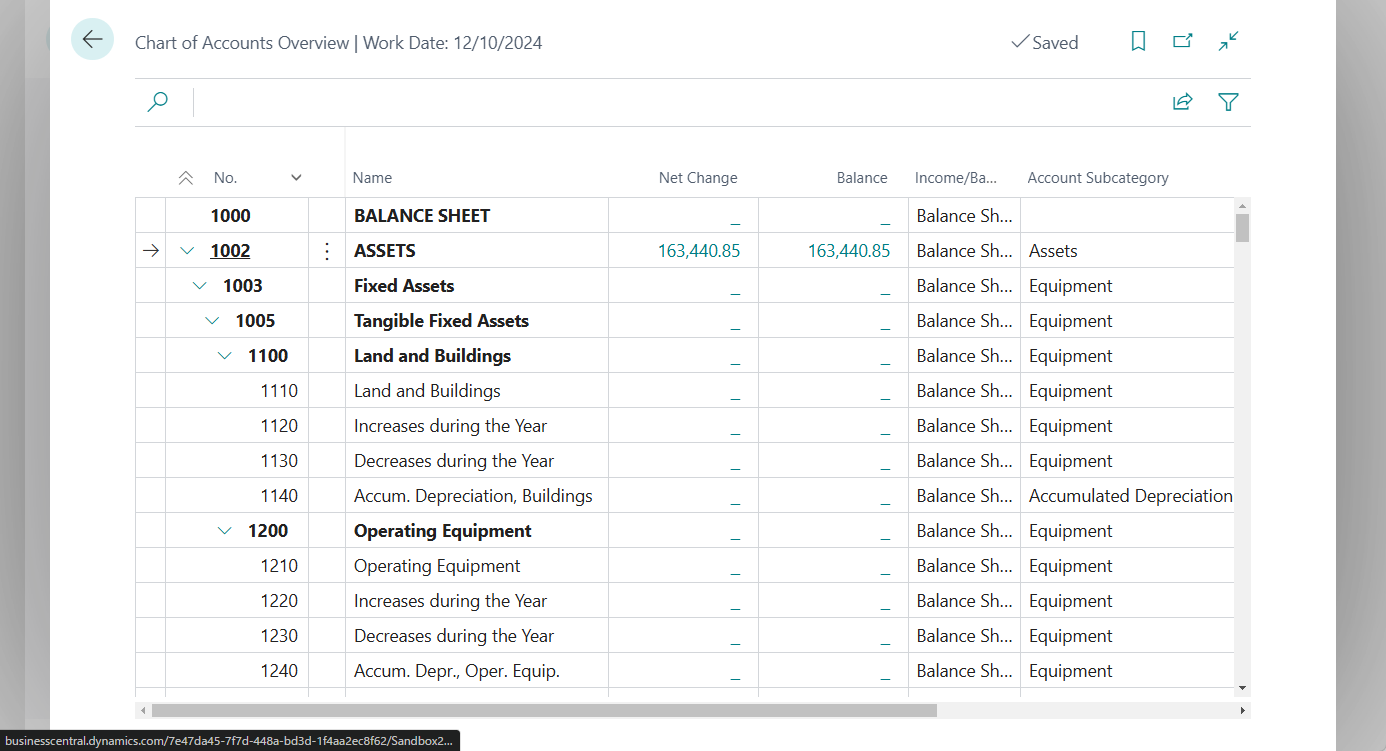Bookmark this page with the bookmark icon
The height and width of the screenshot is (751, 1386).
click(x=1138, y=41)
